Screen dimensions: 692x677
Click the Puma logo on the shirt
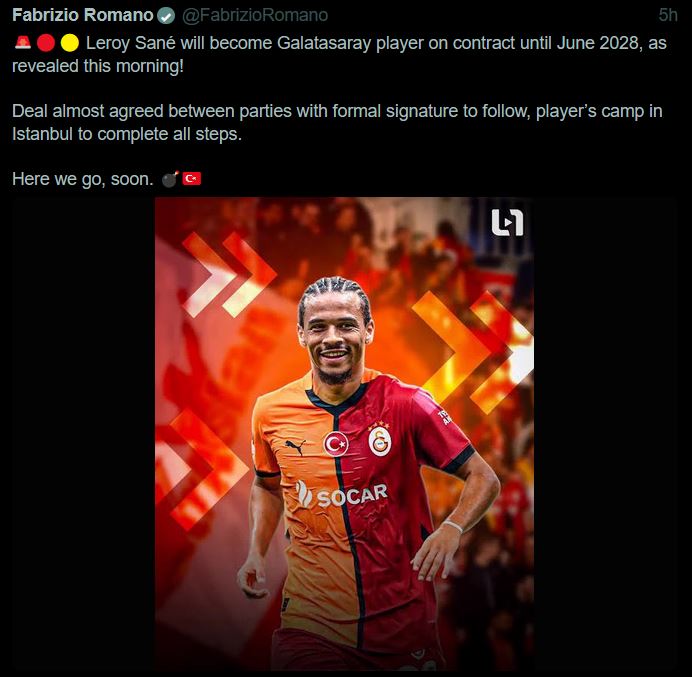[296, 447]
